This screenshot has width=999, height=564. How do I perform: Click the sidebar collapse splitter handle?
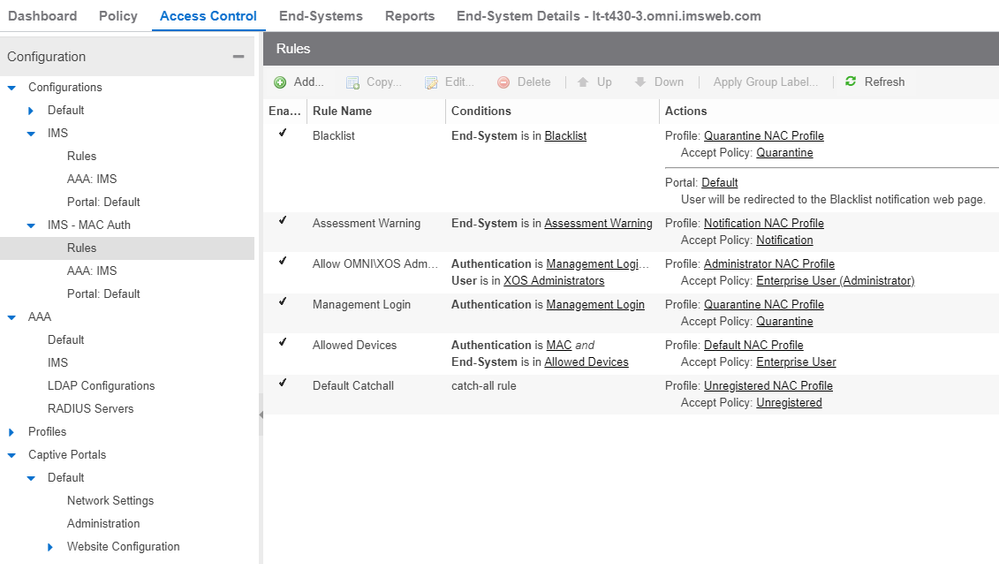[x=260, y=414]
